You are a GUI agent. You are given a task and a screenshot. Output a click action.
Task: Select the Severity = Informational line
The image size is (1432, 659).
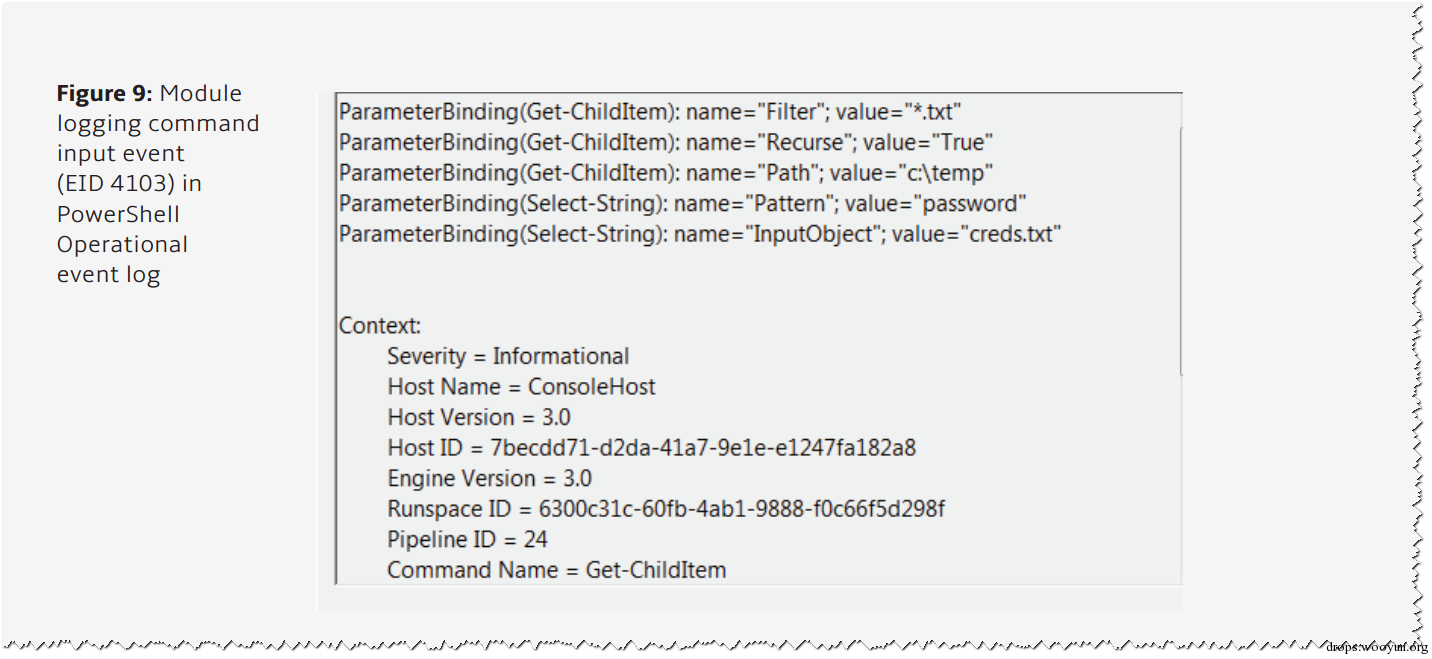point(508,356)
